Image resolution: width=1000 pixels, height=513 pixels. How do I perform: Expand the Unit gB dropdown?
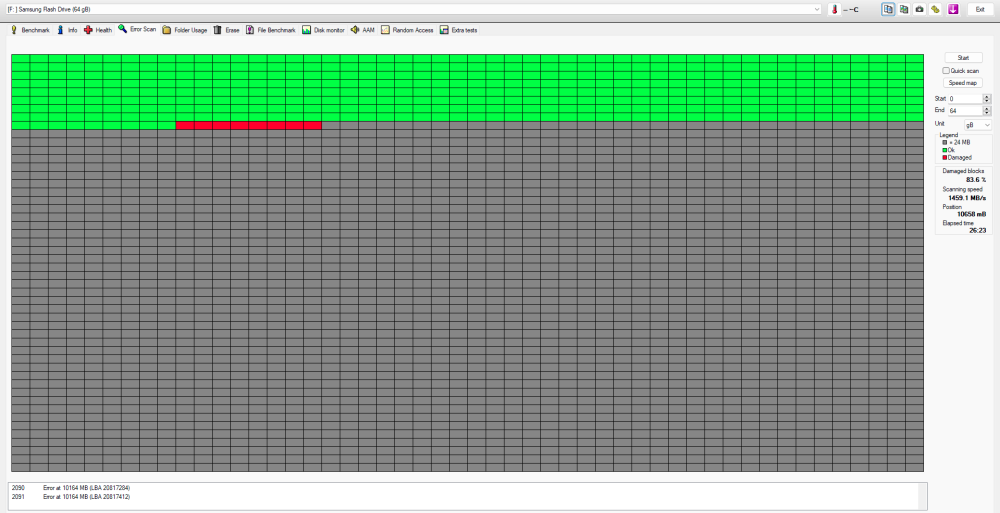pyautogui.click(x=978, y=125)
